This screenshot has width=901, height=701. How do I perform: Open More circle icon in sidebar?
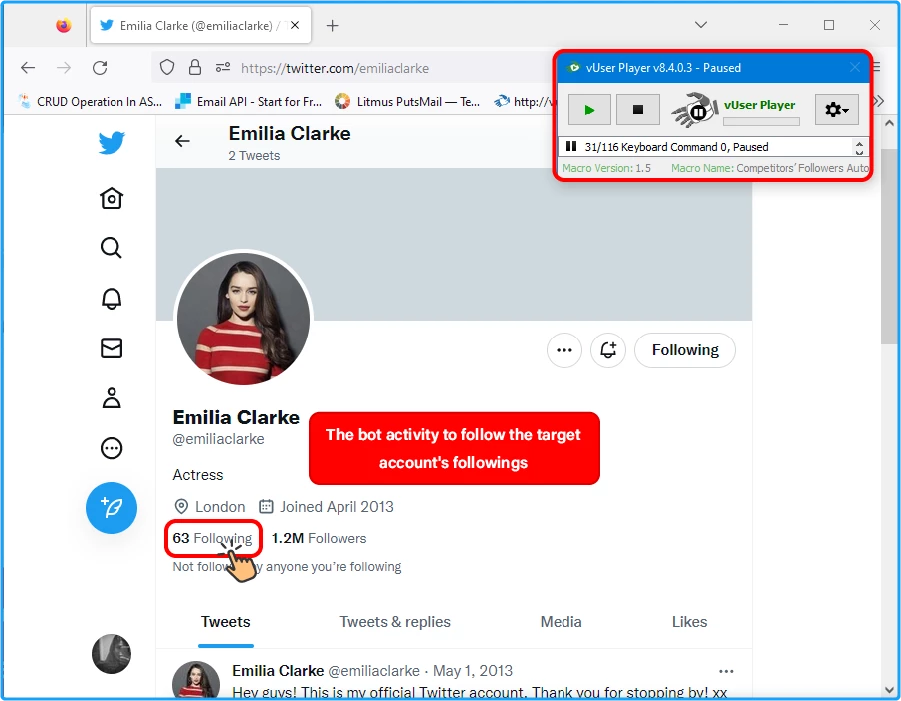(111, 448)
